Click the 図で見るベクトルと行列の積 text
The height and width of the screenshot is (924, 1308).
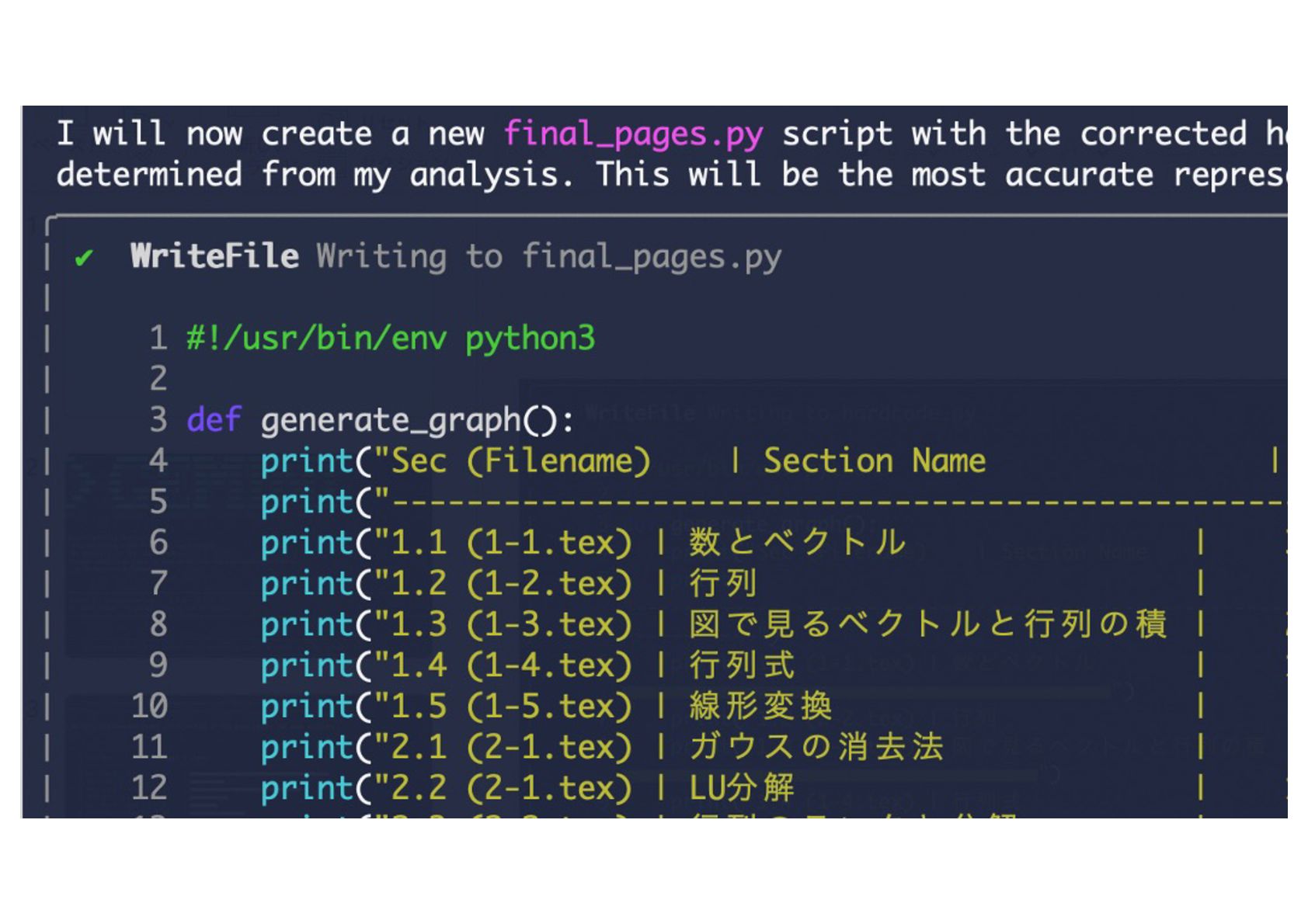927,624
